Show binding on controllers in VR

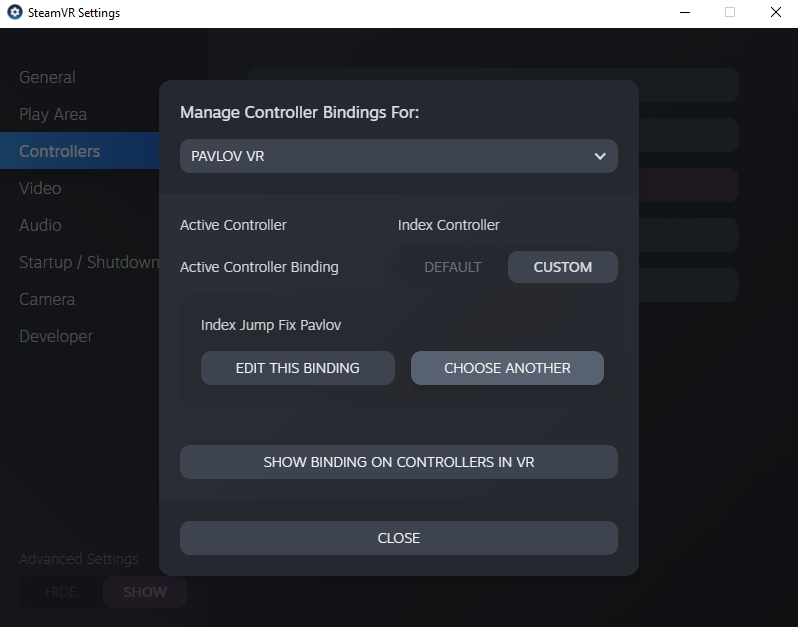pyautogui.click(x=398, y=462)
